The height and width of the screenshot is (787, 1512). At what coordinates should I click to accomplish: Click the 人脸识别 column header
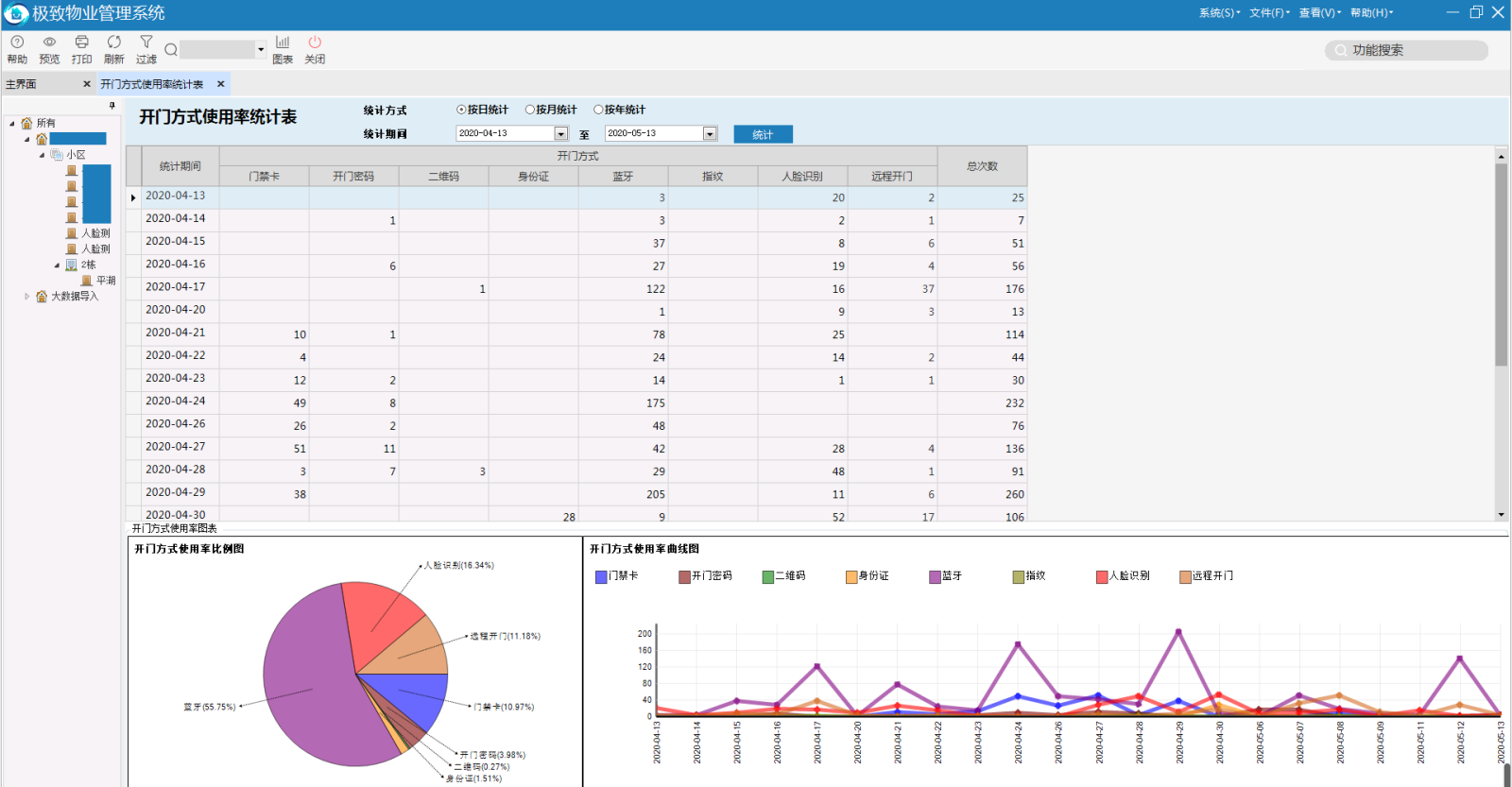(802, 177)
